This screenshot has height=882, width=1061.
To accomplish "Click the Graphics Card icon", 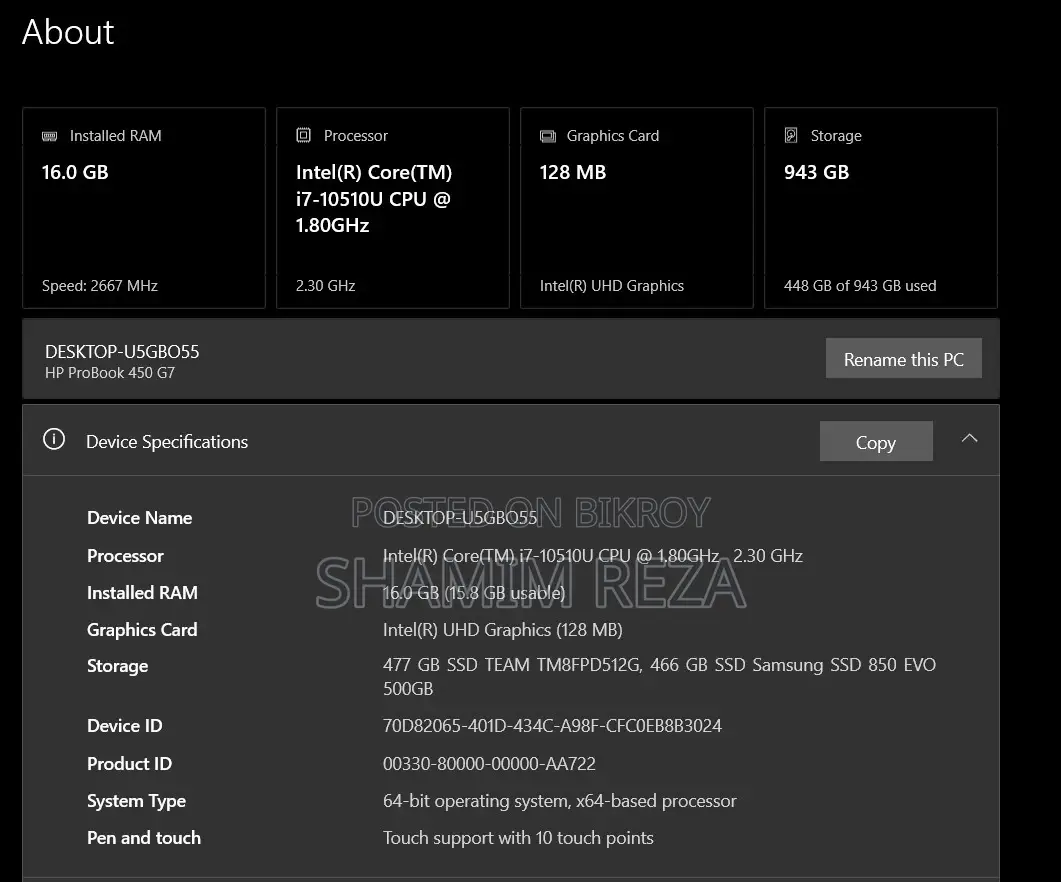I will tap(547, 136).
